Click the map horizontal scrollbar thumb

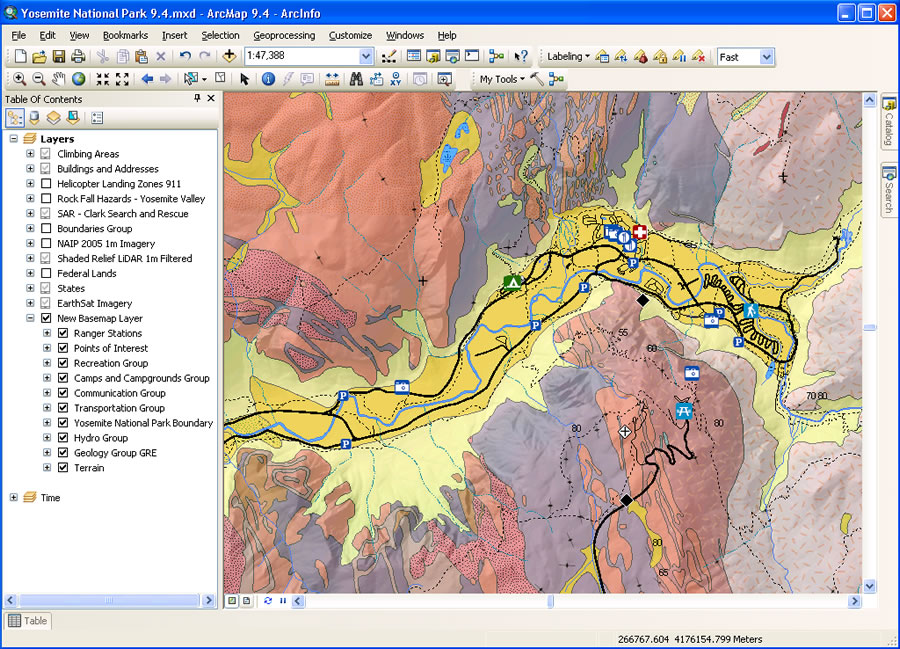point(550,601)
